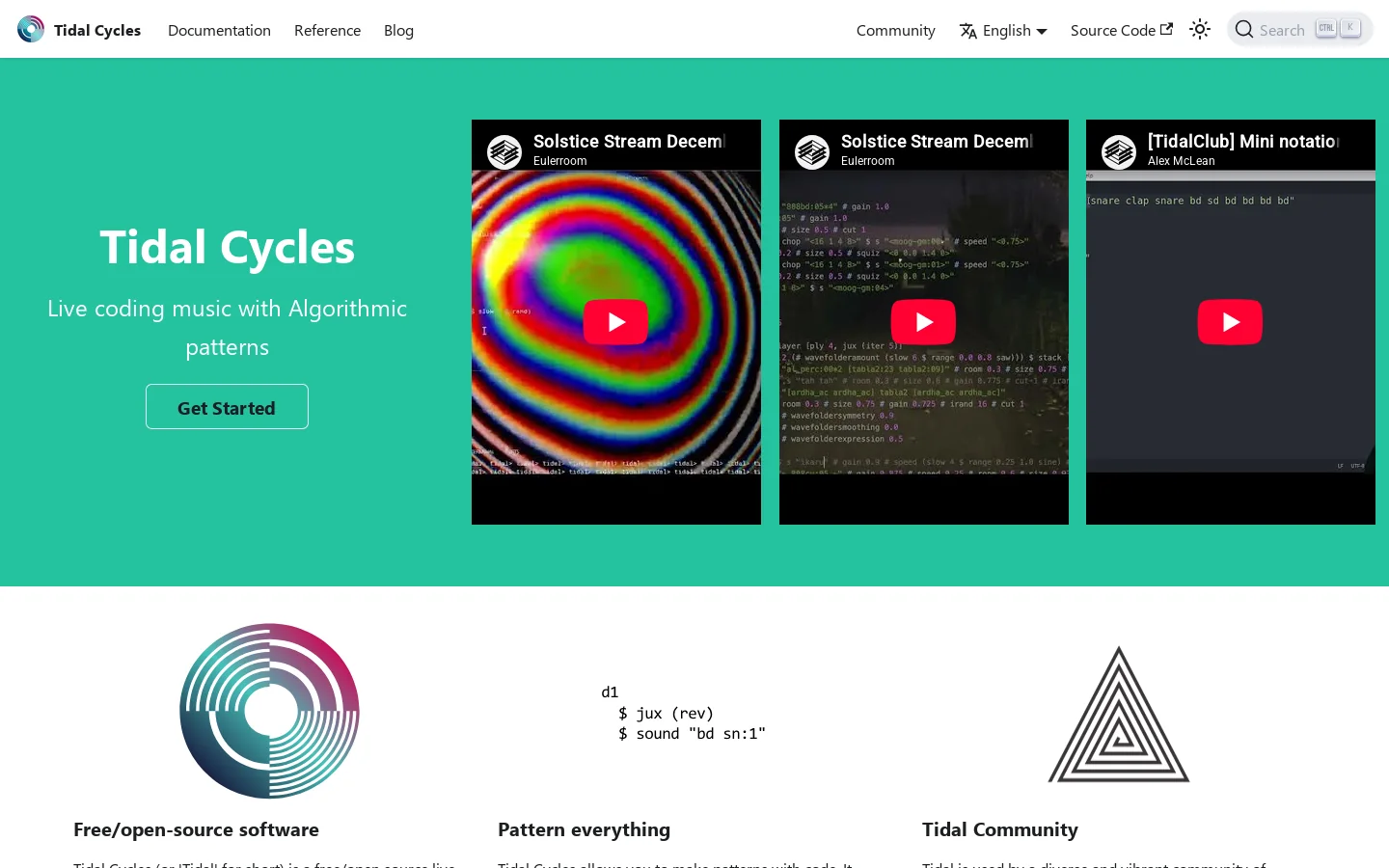Viewport: 1389px width, 868px height.
Task: Click the Get Started button
Action: click(x=227, y=407)
